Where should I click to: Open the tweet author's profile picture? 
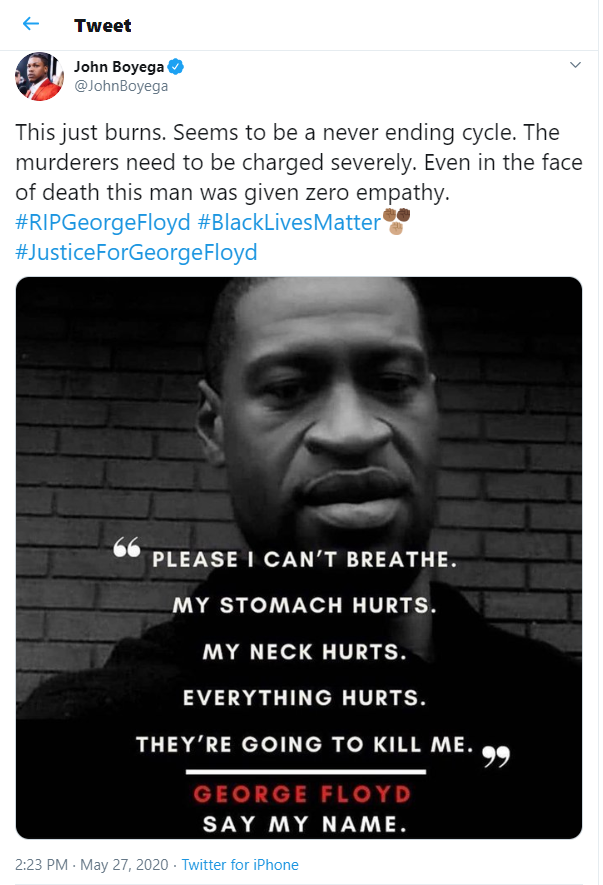(39, 76)
